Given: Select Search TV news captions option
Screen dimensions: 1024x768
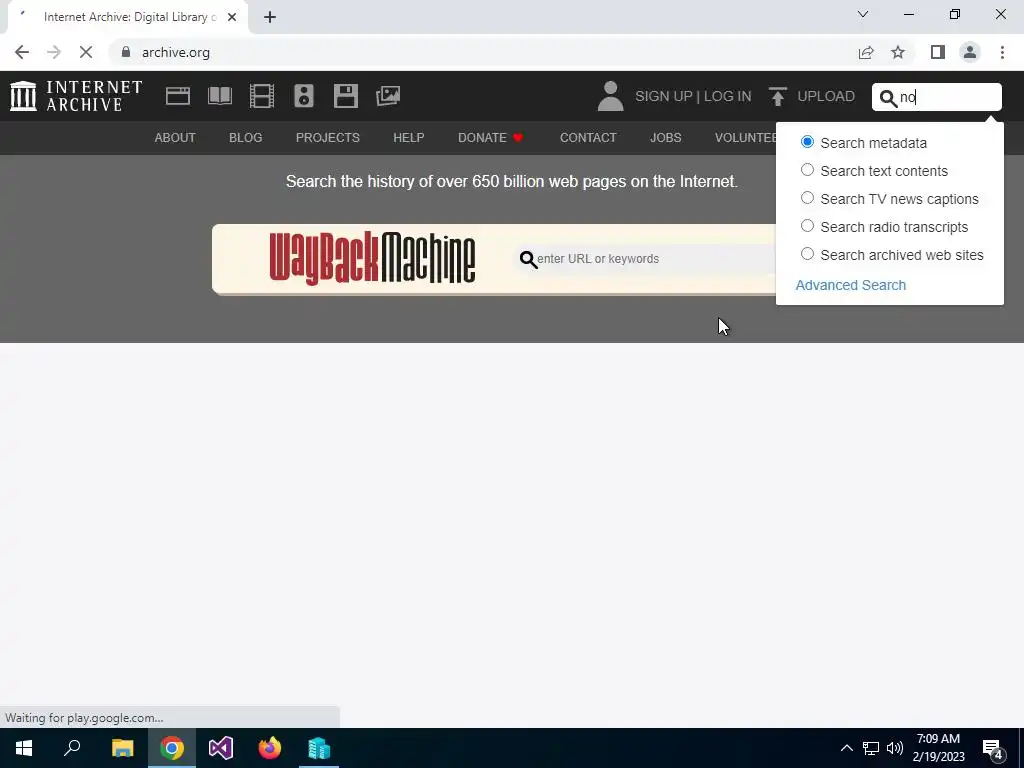Looking at the screenshot, I should (x=807, y=198).
